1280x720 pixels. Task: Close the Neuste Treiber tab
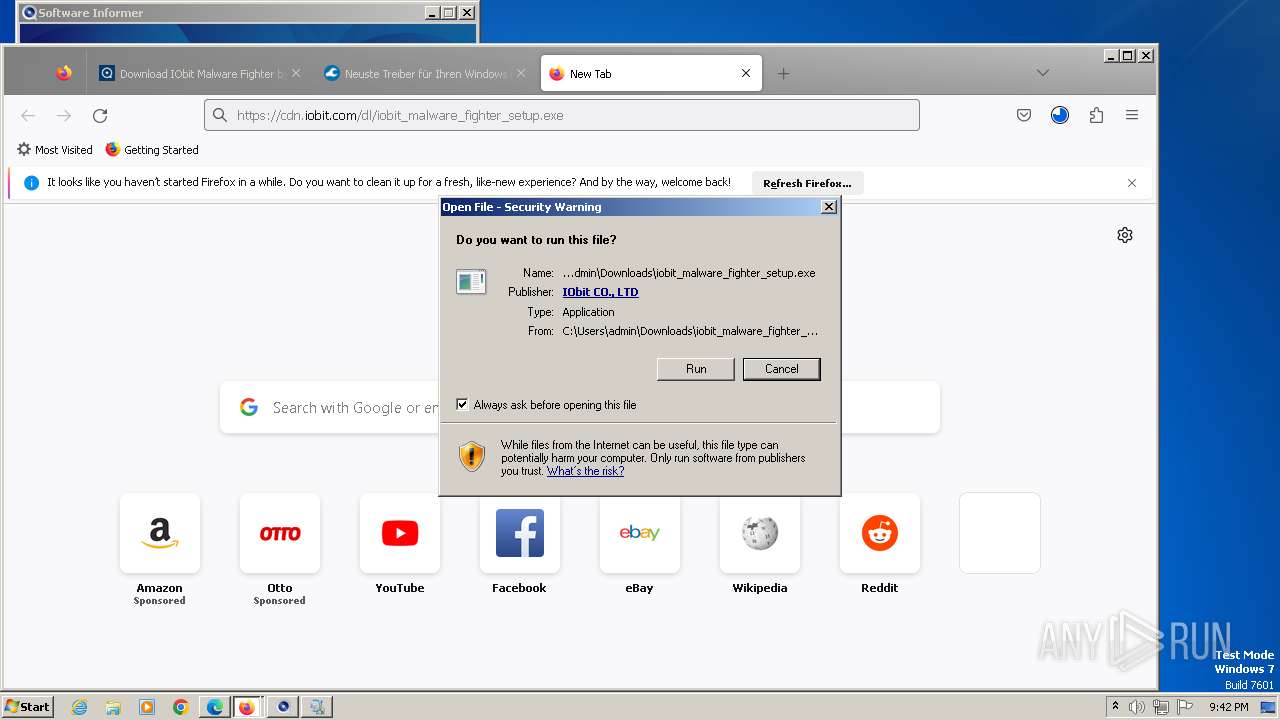[520, 73]
